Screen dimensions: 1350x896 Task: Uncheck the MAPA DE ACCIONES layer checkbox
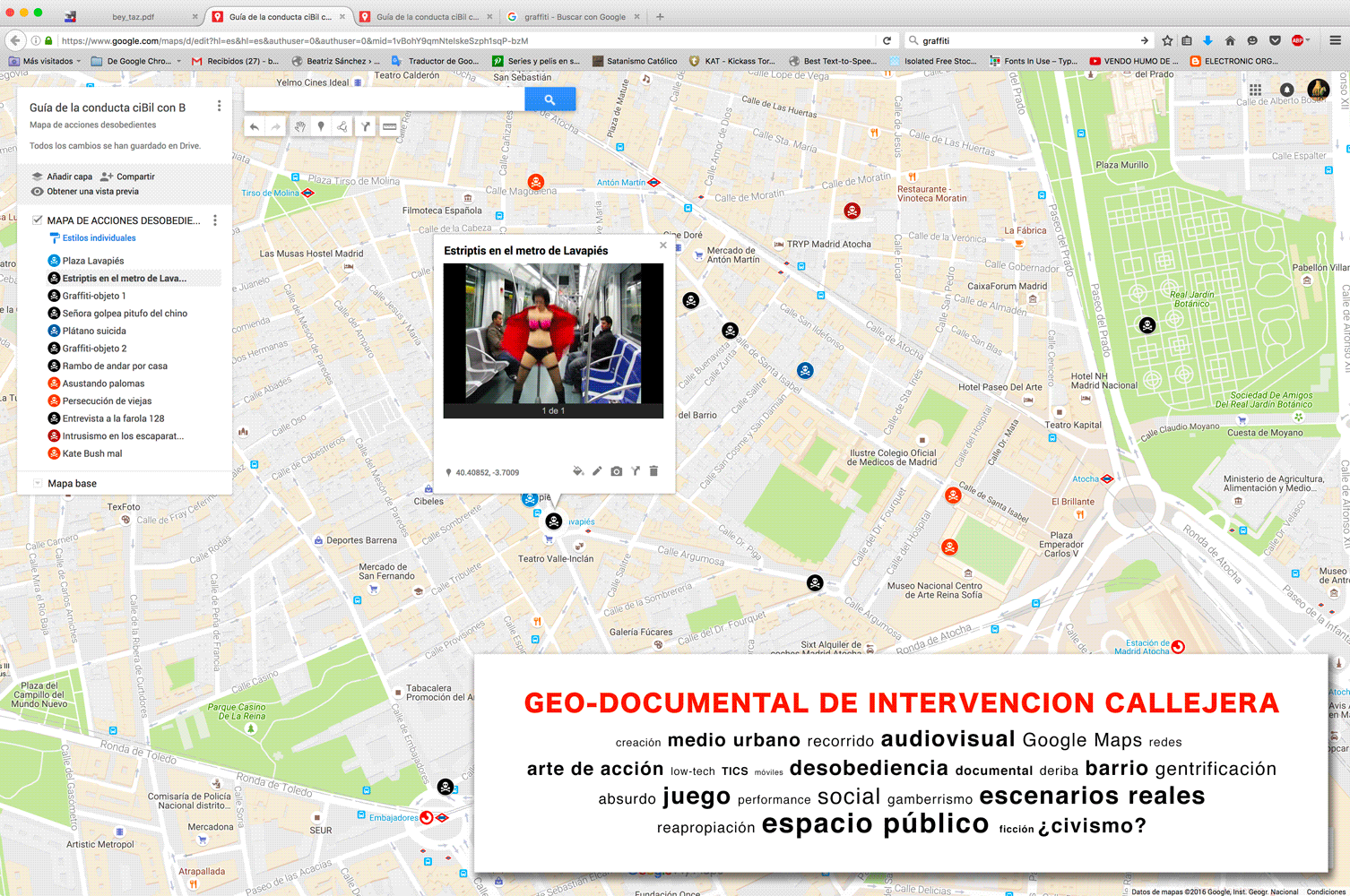[38, 220]
